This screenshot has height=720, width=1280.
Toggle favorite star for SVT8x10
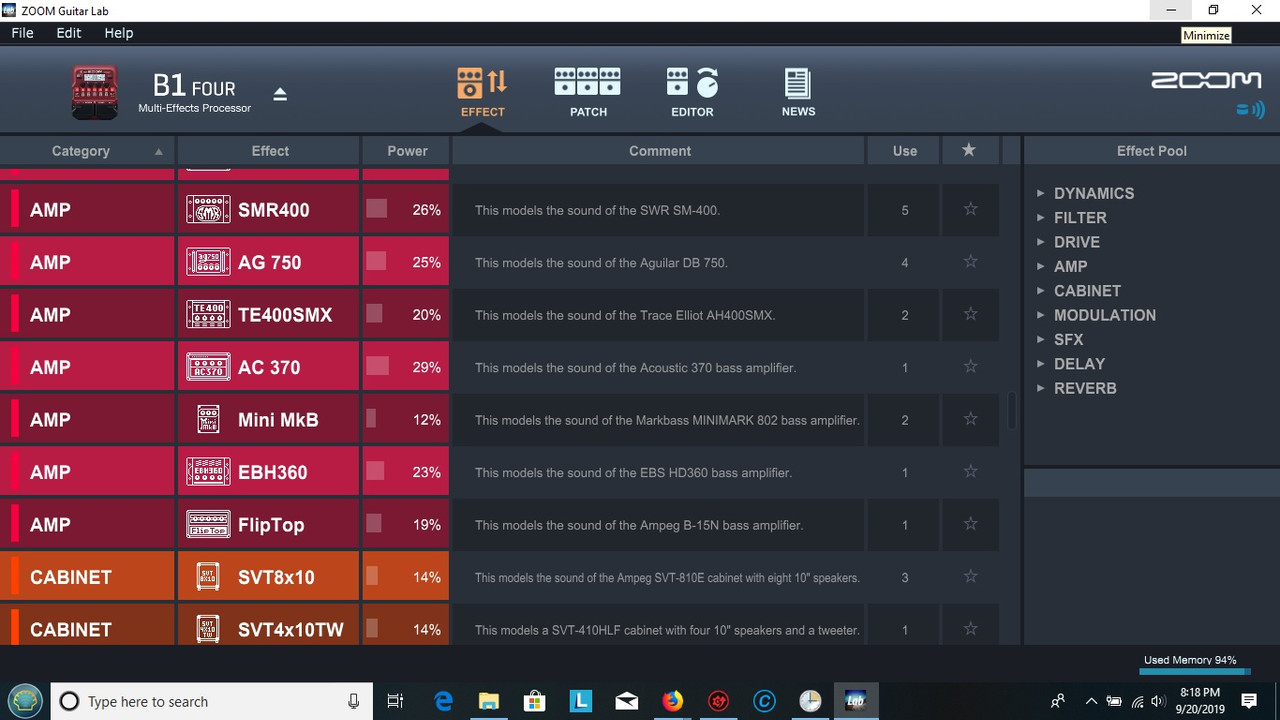click(x=970, y=577)
